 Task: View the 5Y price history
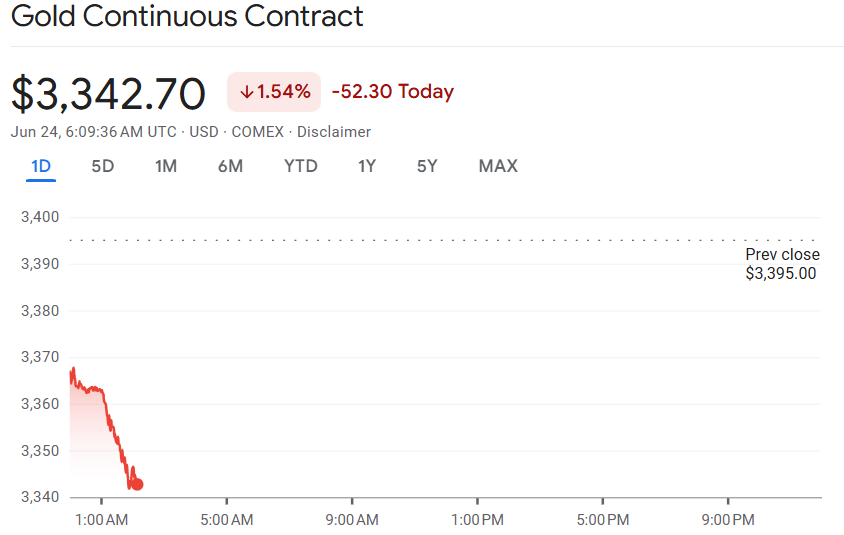coord(427,166)
